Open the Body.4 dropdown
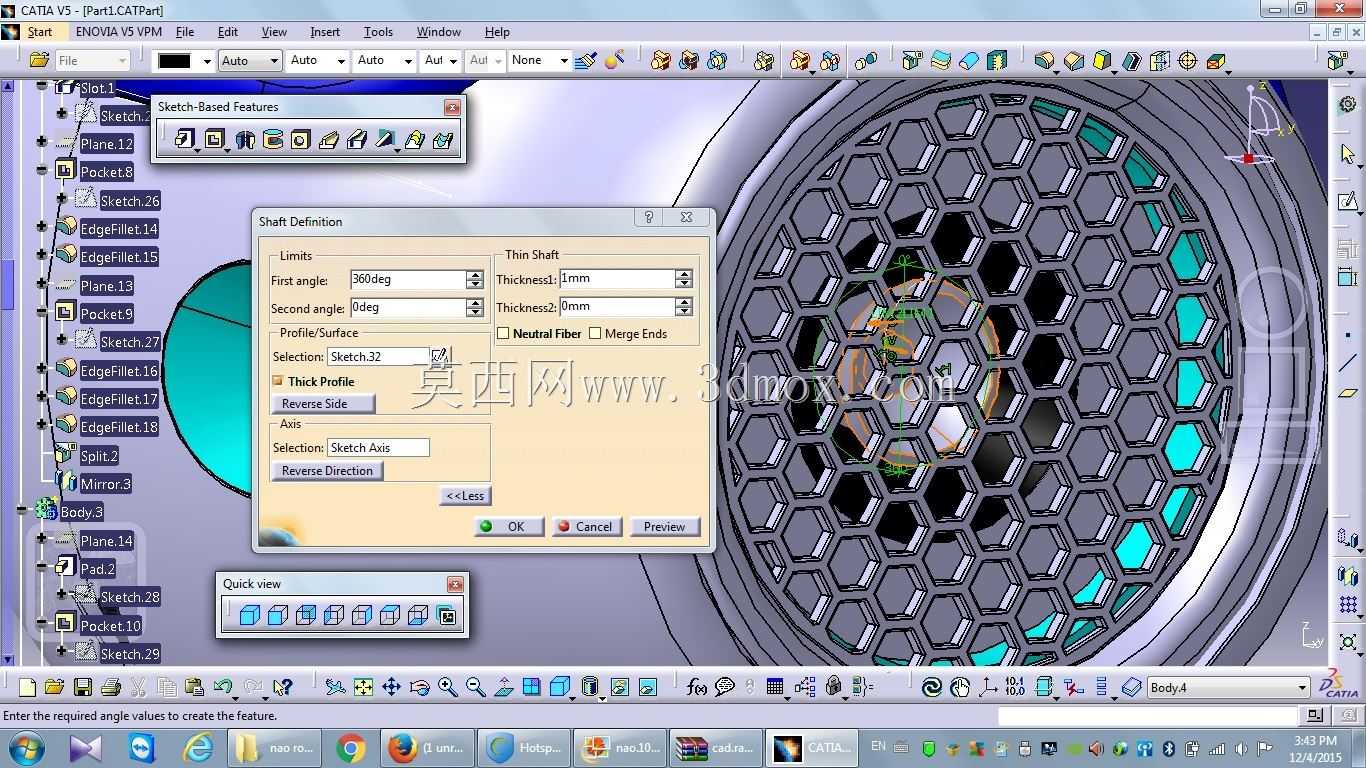 coord(1302,687)
